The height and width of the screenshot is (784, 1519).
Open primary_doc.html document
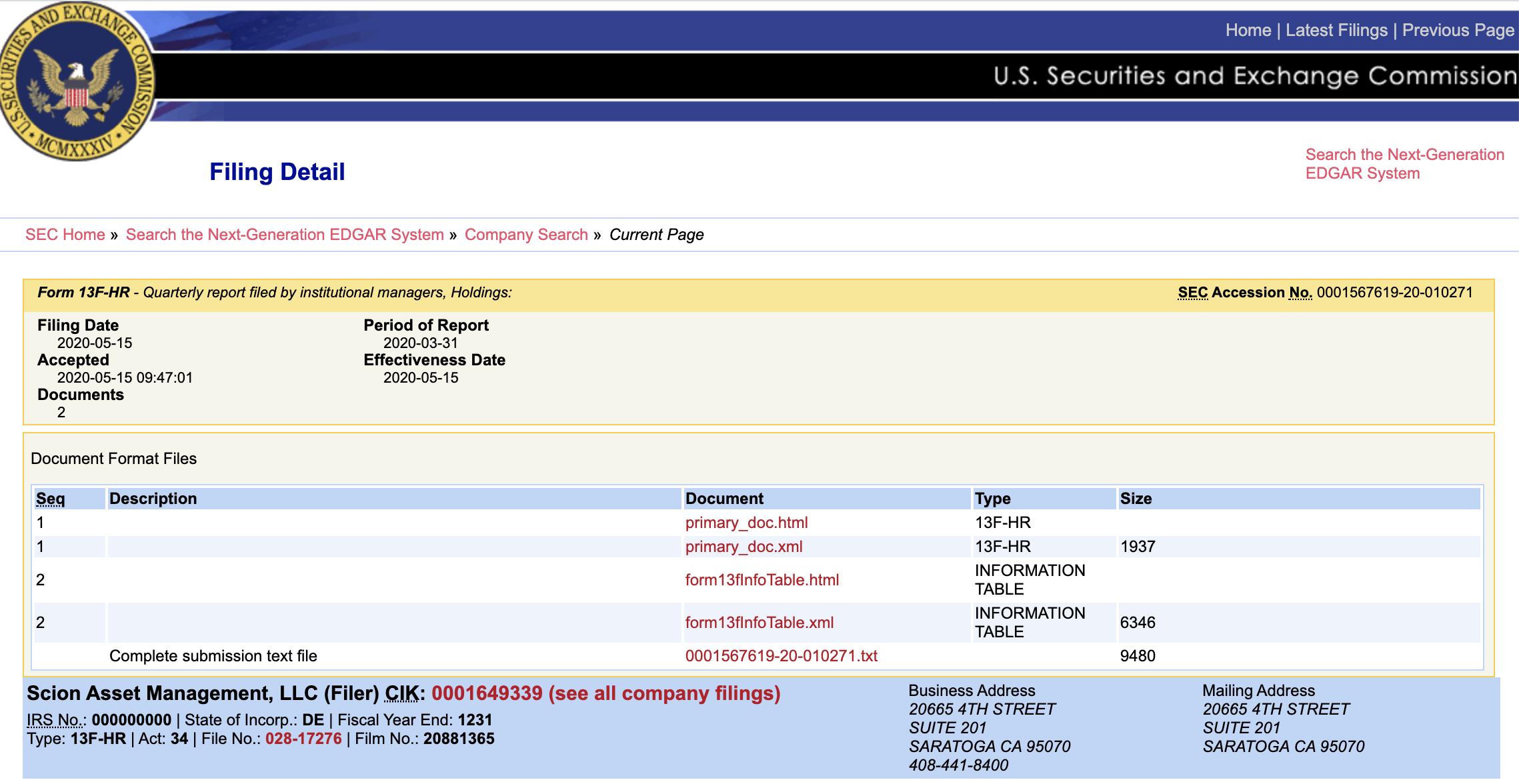tap(746, 523)
